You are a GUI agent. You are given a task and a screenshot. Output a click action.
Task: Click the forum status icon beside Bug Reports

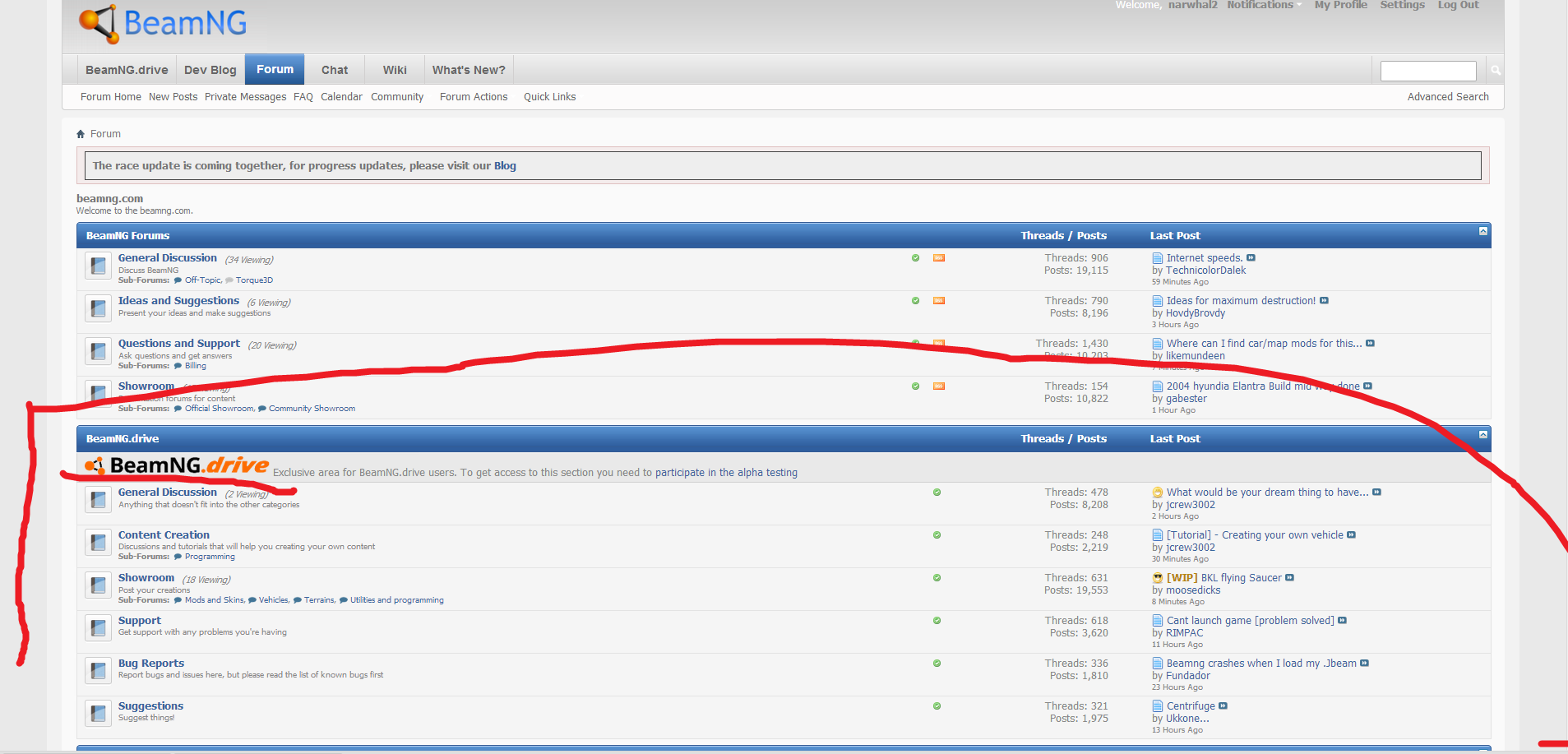[x=98, y=671]
